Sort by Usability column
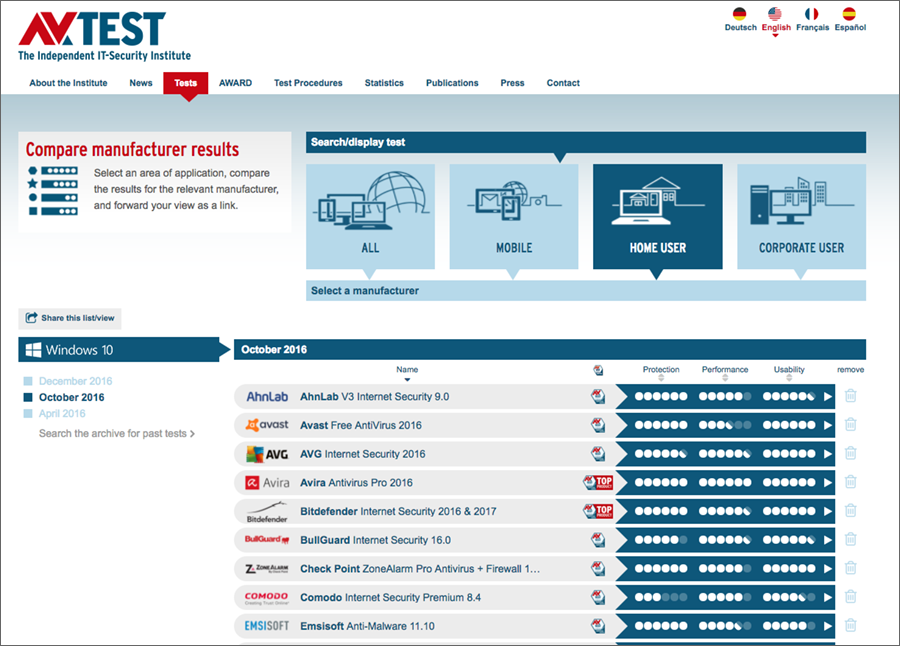This screenshot has height=646, width=900. [x=789, y=372]
